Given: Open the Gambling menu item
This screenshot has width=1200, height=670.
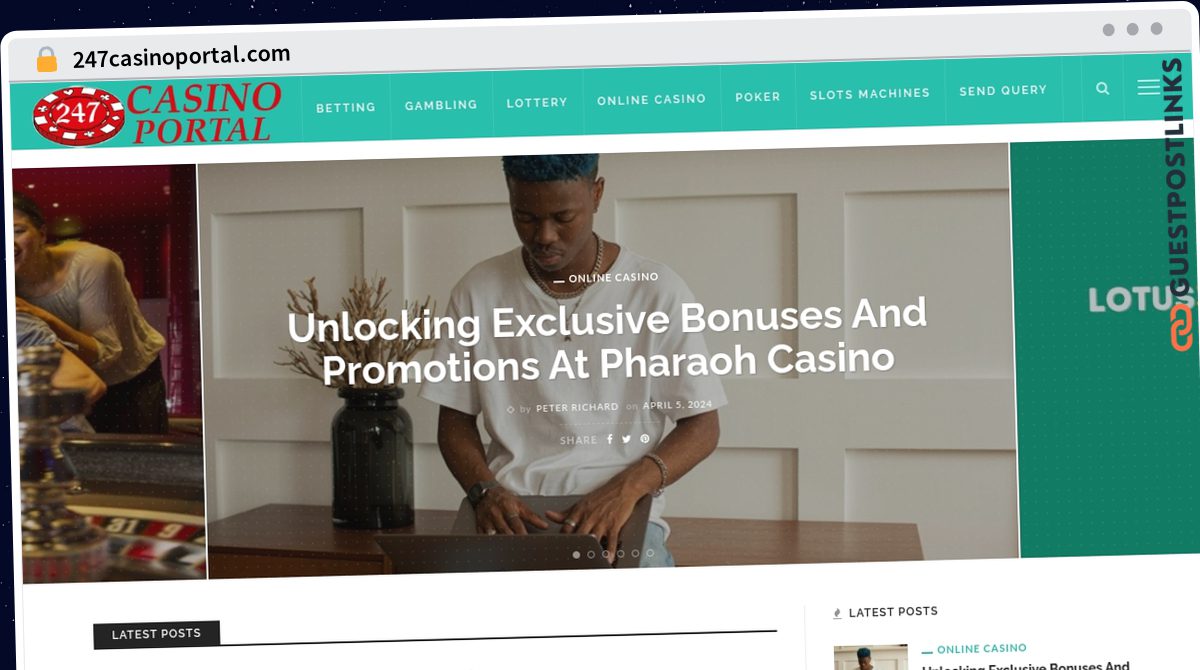Looking at the screenshot, I should coord(441,105).
